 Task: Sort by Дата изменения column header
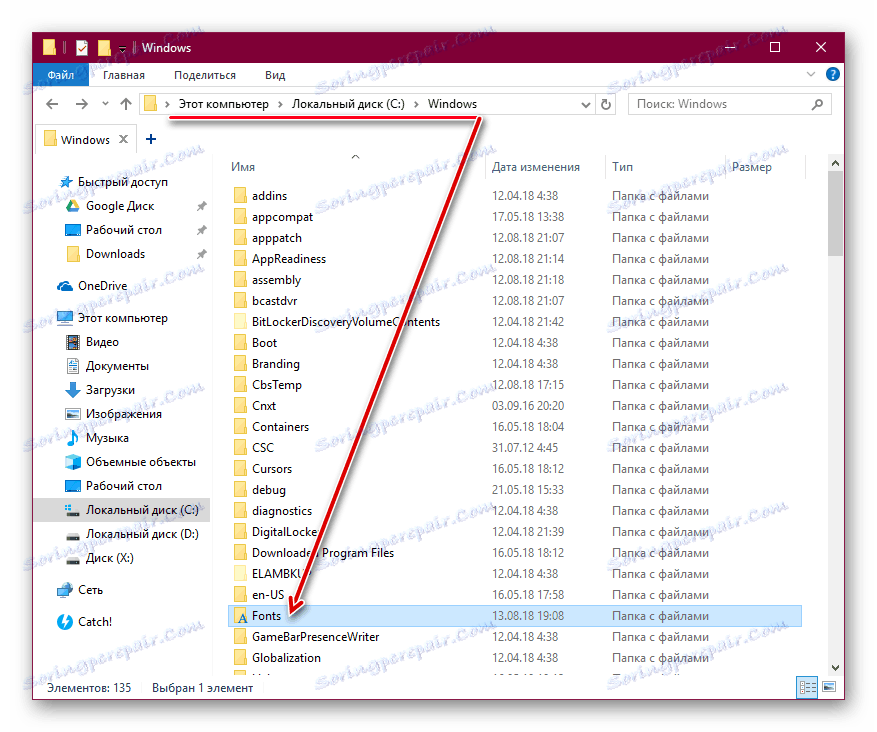[x=535, y=167]
